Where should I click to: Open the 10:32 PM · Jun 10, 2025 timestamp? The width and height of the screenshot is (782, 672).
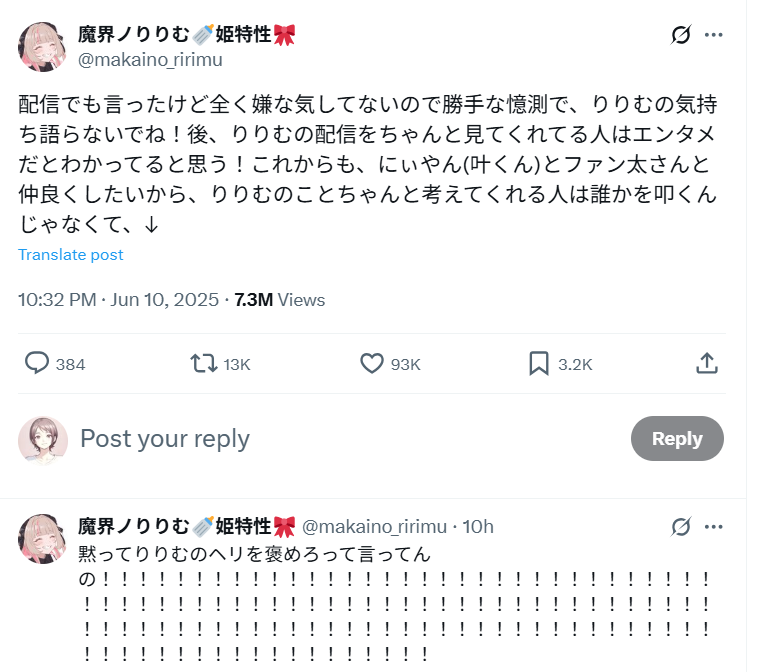120,299
